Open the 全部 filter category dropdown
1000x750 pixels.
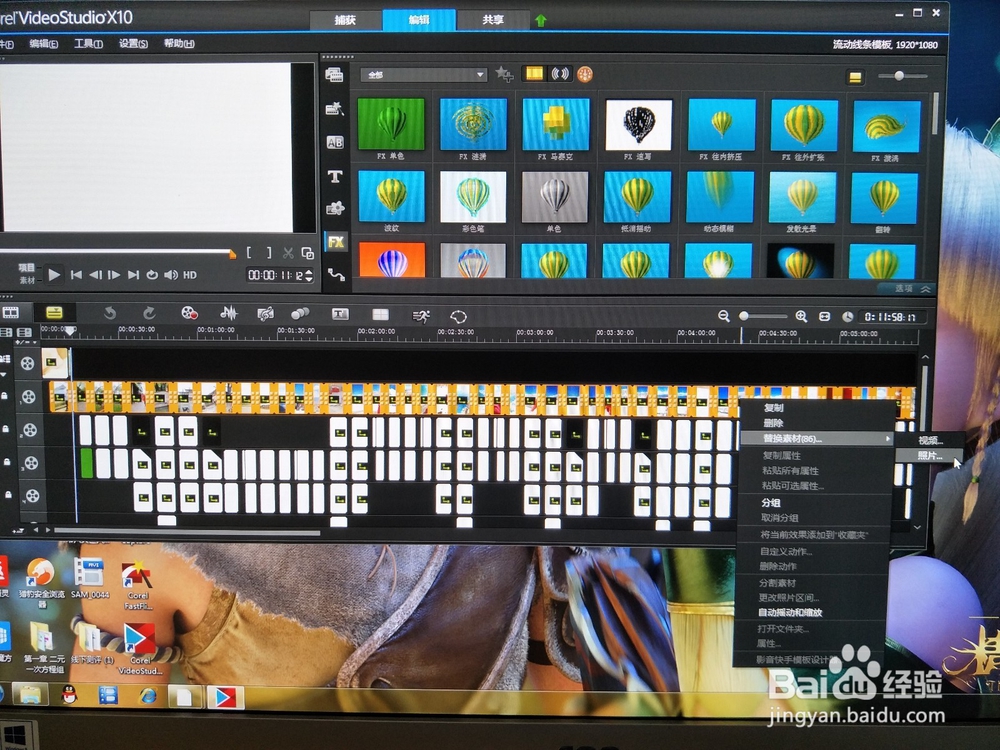coord(423,75)
